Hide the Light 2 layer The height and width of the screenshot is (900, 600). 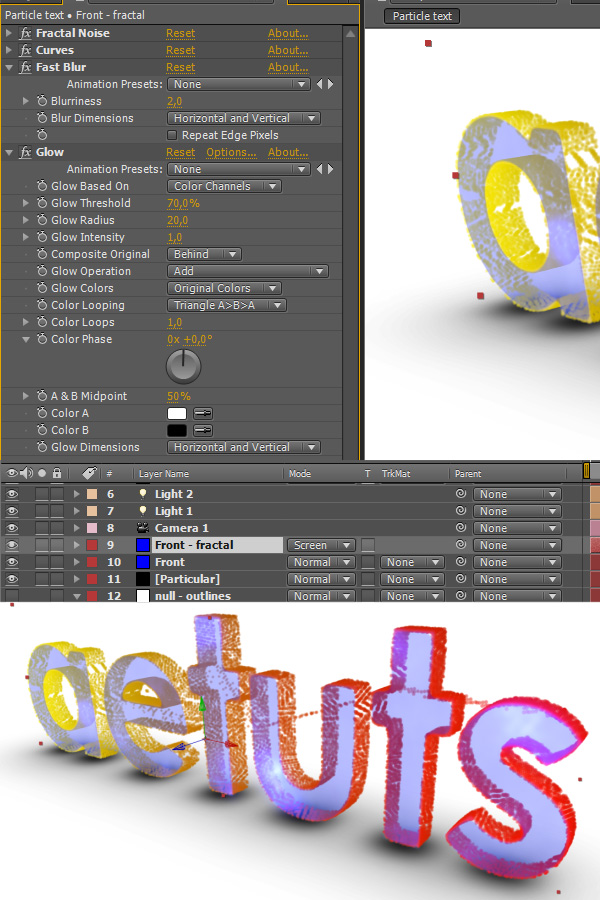click(x=12, y=494)
